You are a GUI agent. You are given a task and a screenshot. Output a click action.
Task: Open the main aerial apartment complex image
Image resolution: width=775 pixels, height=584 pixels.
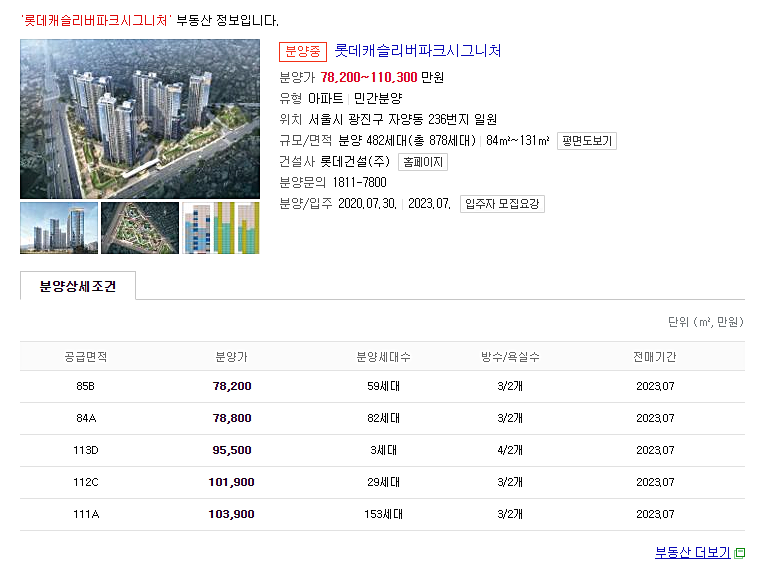(140, 119)
